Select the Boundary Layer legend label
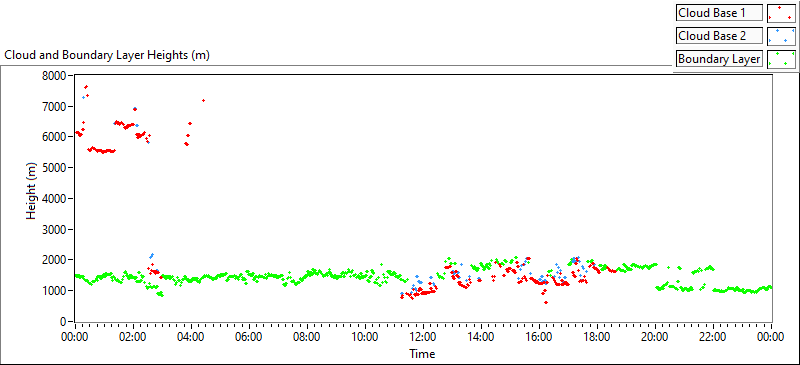Image resolution: width=800 pixels, height=365 pixels. 719,59
